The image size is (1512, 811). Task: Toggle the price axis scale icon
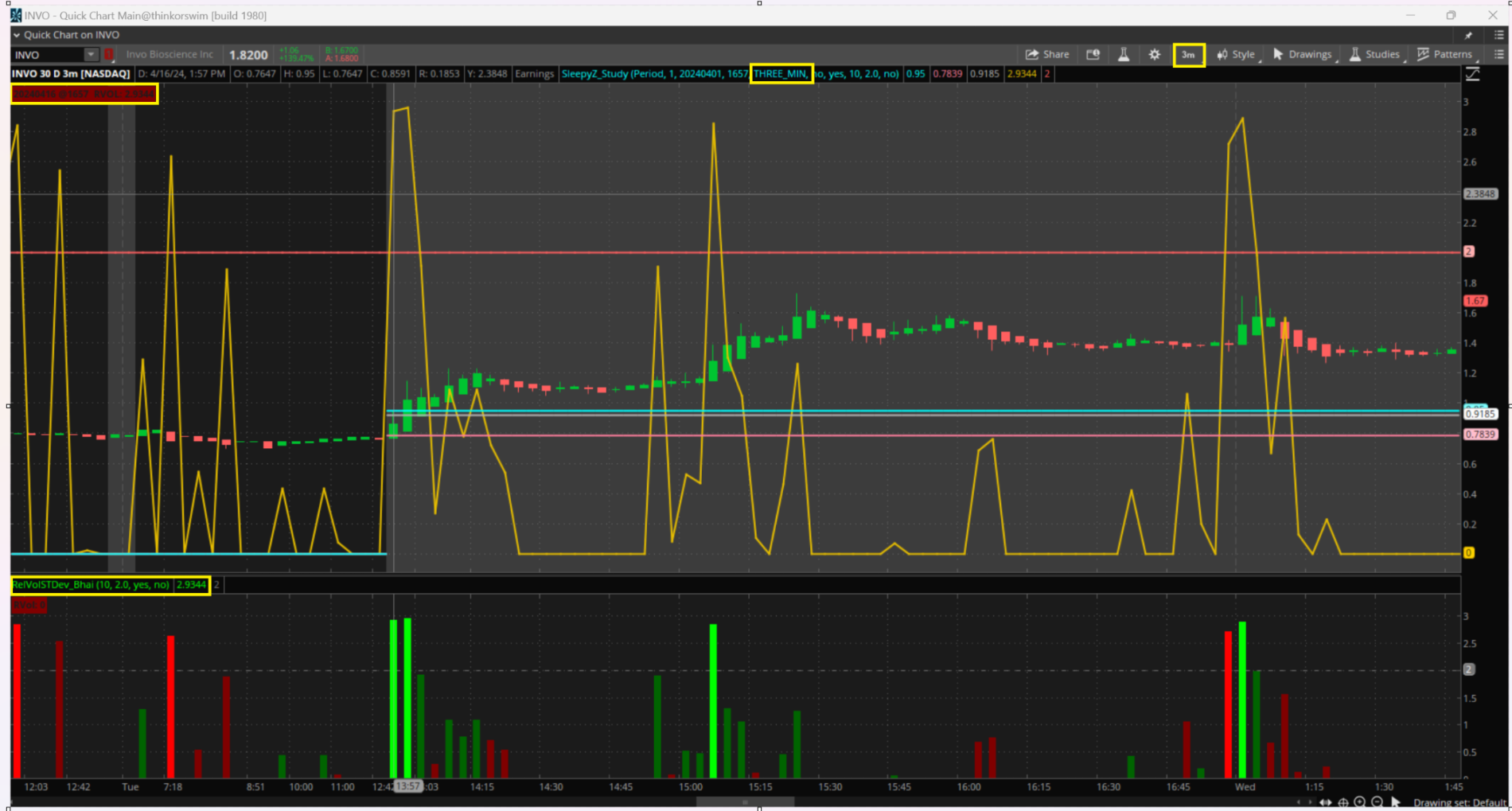pyautogui.click(x=1473, y=74)
